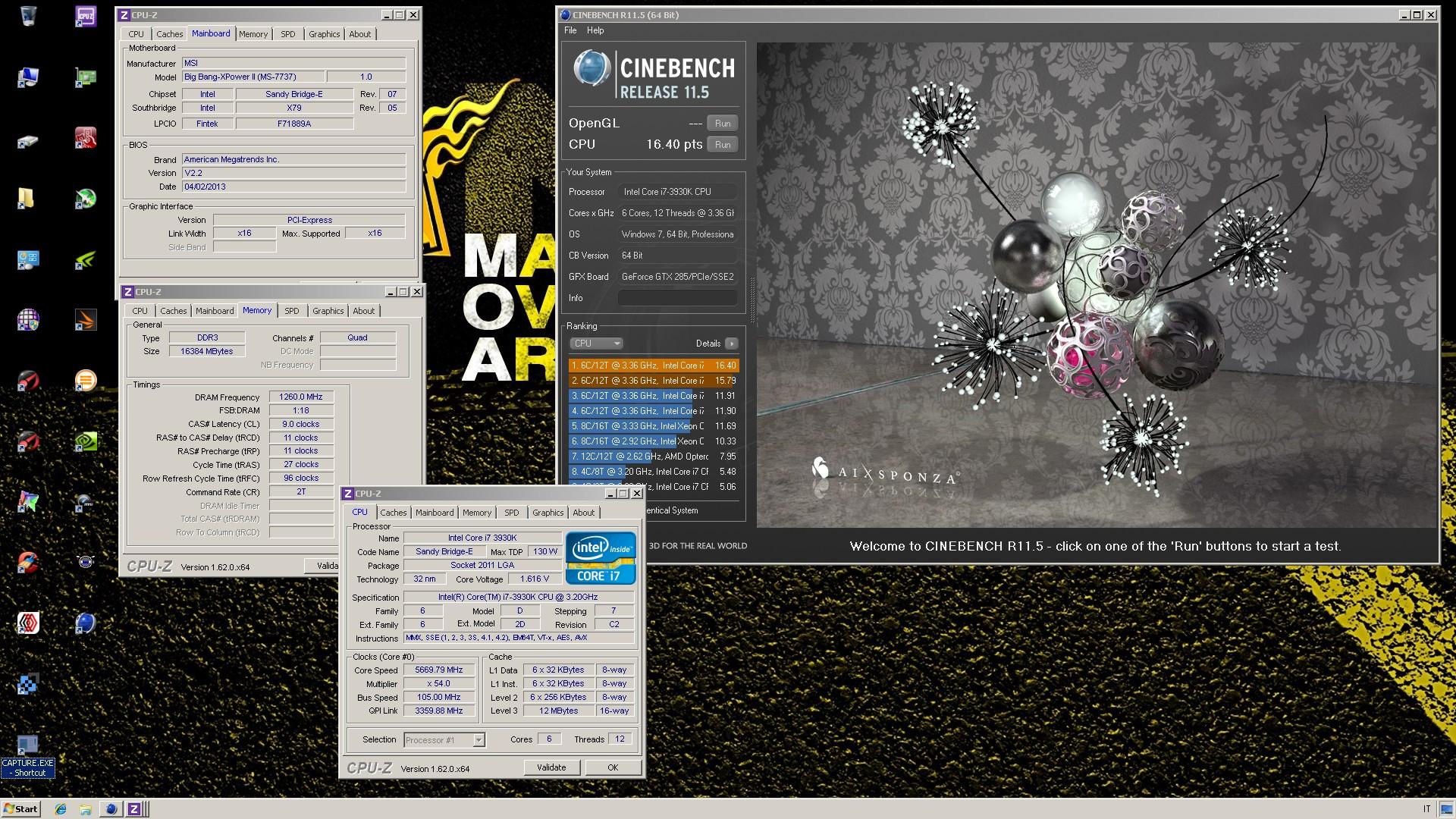The image size is (1456, 819).
Task: Select CPU tab in CPU-Z Mainboard window
Action: [x=136, y=34]
